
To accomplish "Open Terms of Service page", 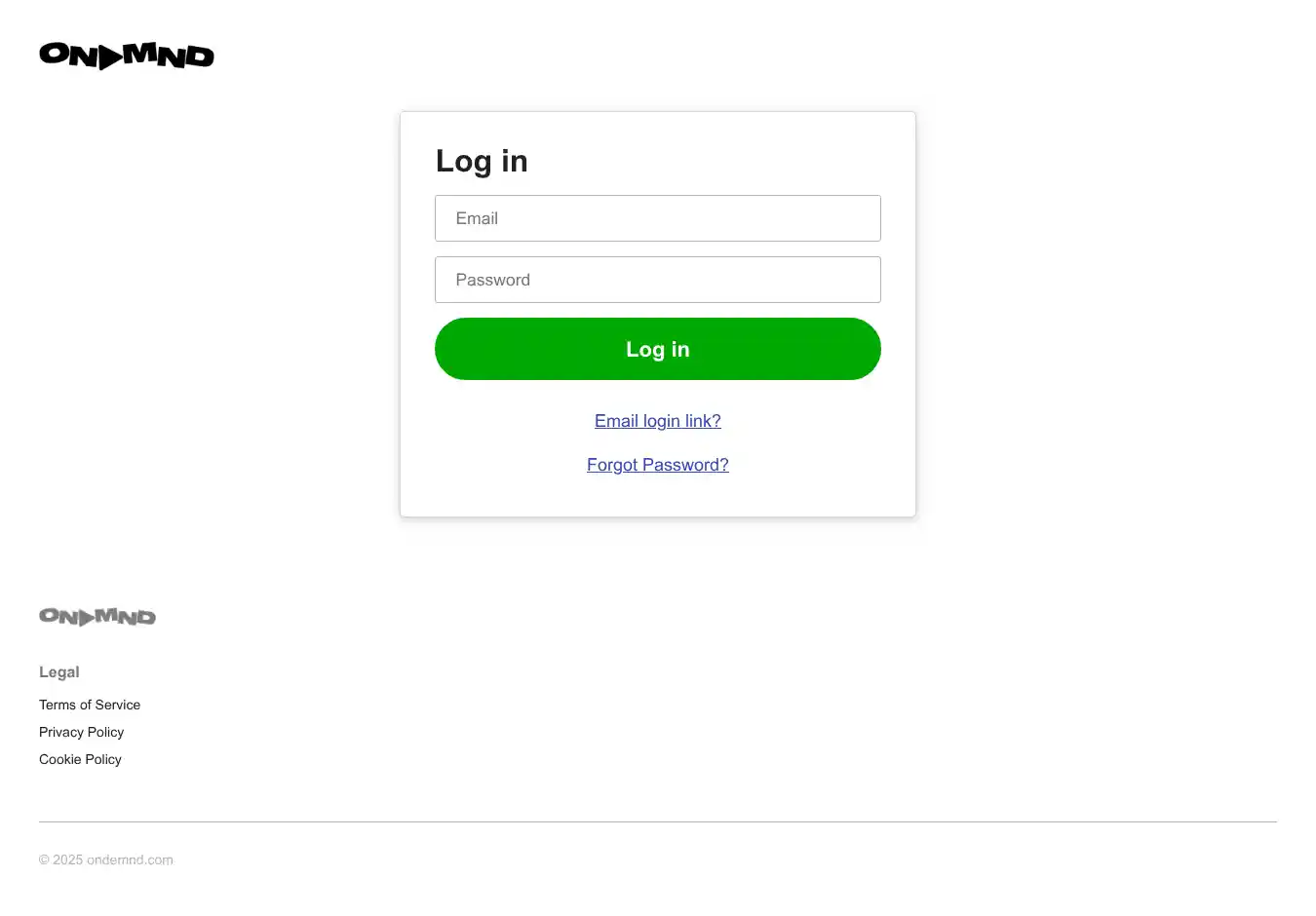I will coord(90,705).
